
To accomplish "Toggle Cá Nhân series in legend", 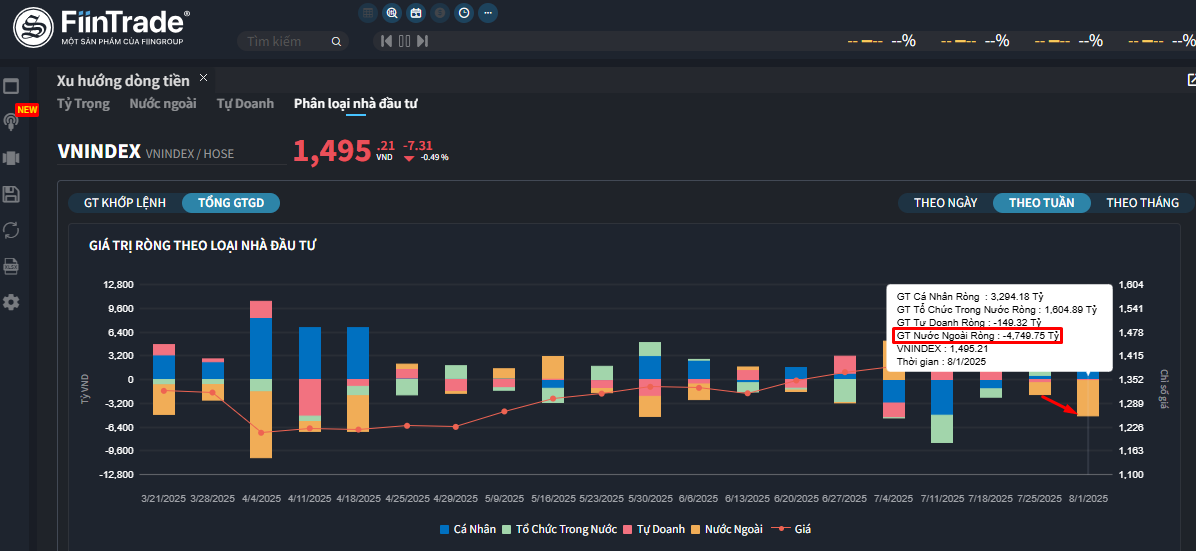I will click(x=468, y=529).
